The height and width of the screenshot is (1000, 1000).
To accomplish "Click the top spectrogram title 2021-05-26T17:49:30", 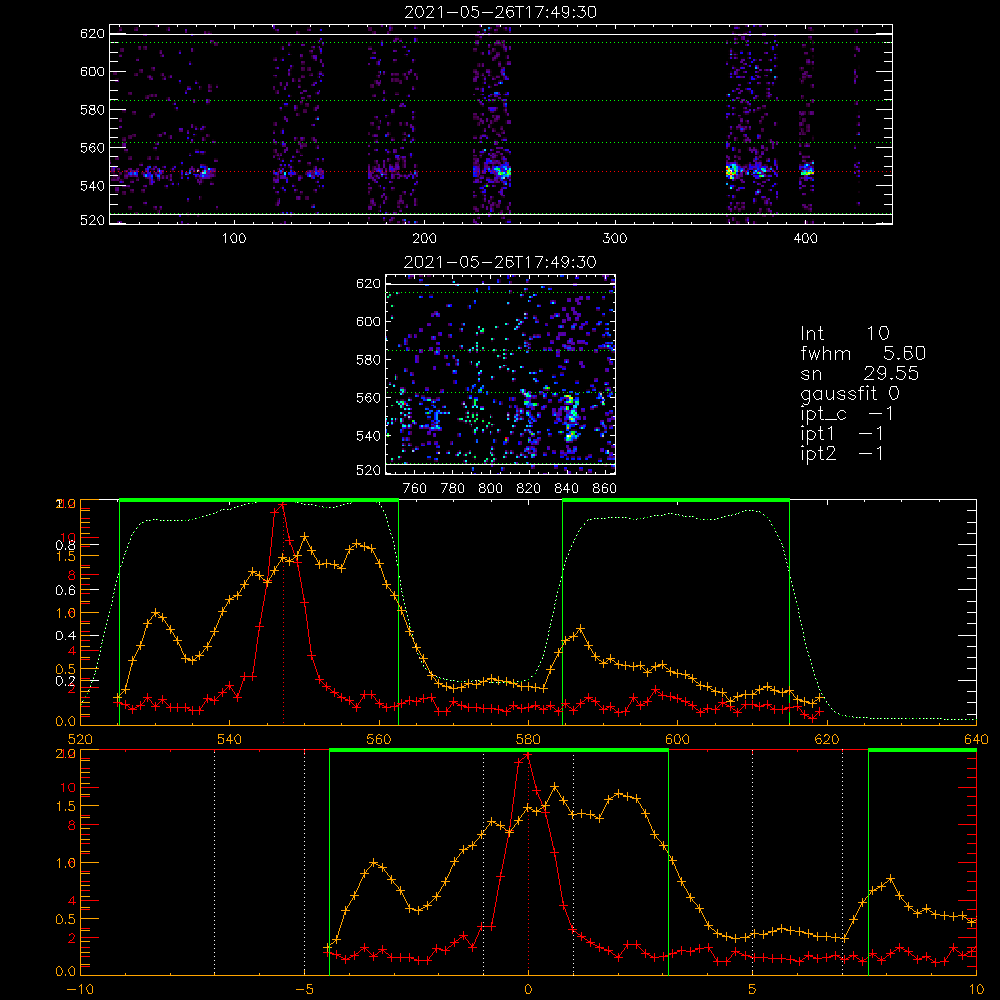I will (x=501, y=12).
